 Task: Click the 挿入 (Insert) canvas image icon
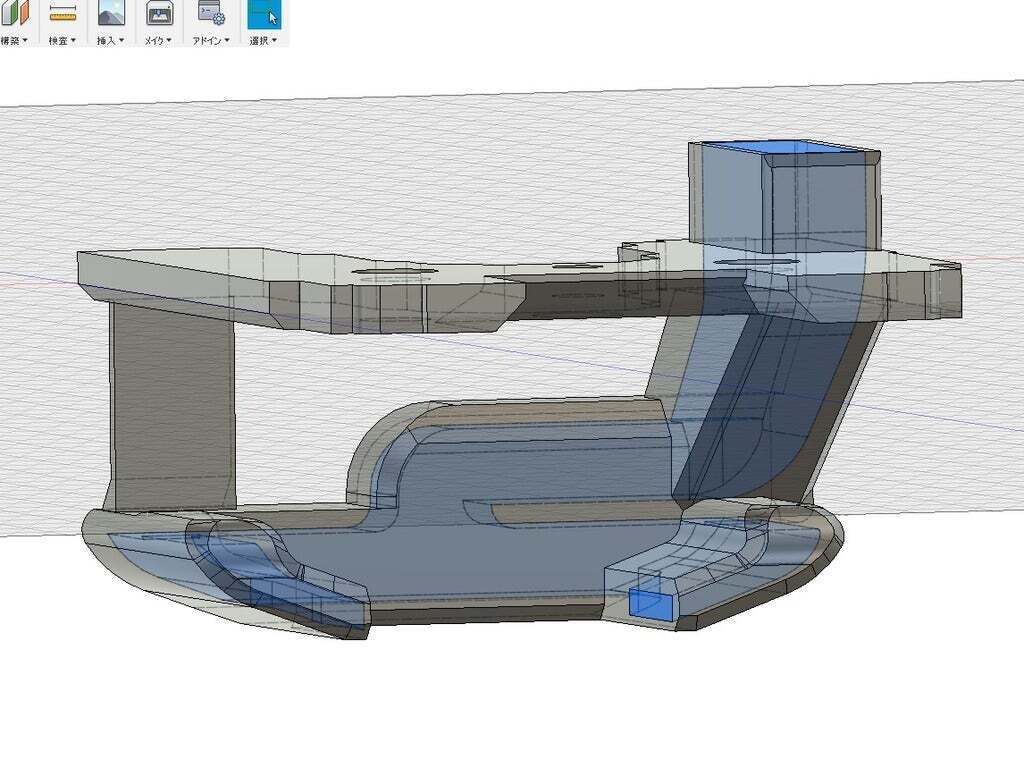(111, 15)
